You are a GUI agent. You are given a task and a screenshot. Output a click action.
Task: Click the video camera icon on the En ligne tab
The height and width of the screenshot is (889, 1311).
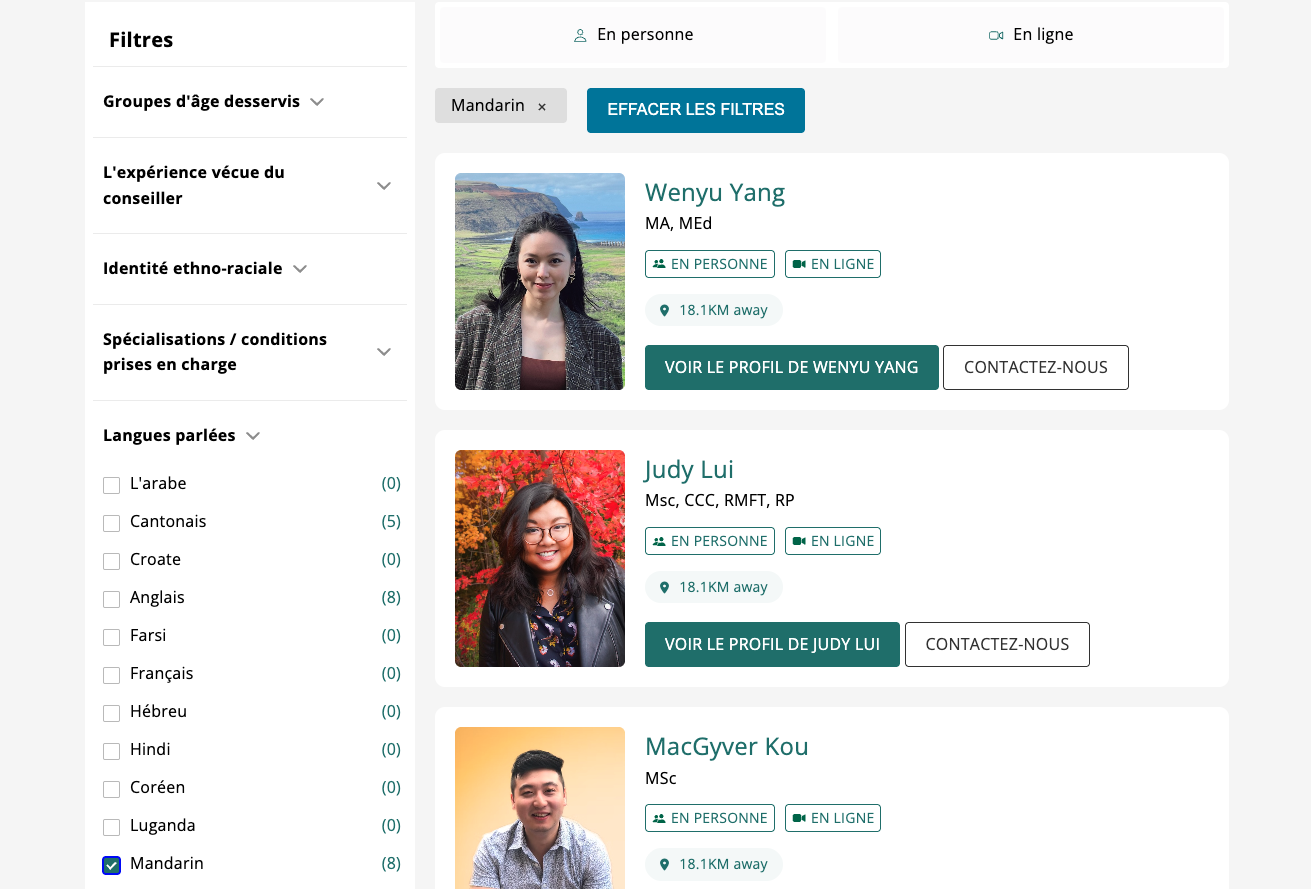point(995,34)
